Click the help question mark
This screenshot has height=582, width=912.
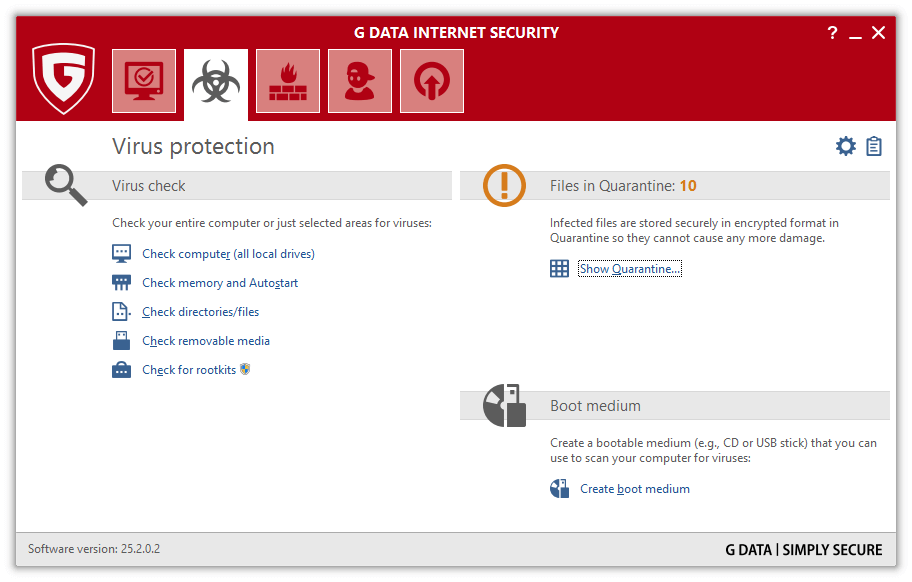tap(832, 33)
